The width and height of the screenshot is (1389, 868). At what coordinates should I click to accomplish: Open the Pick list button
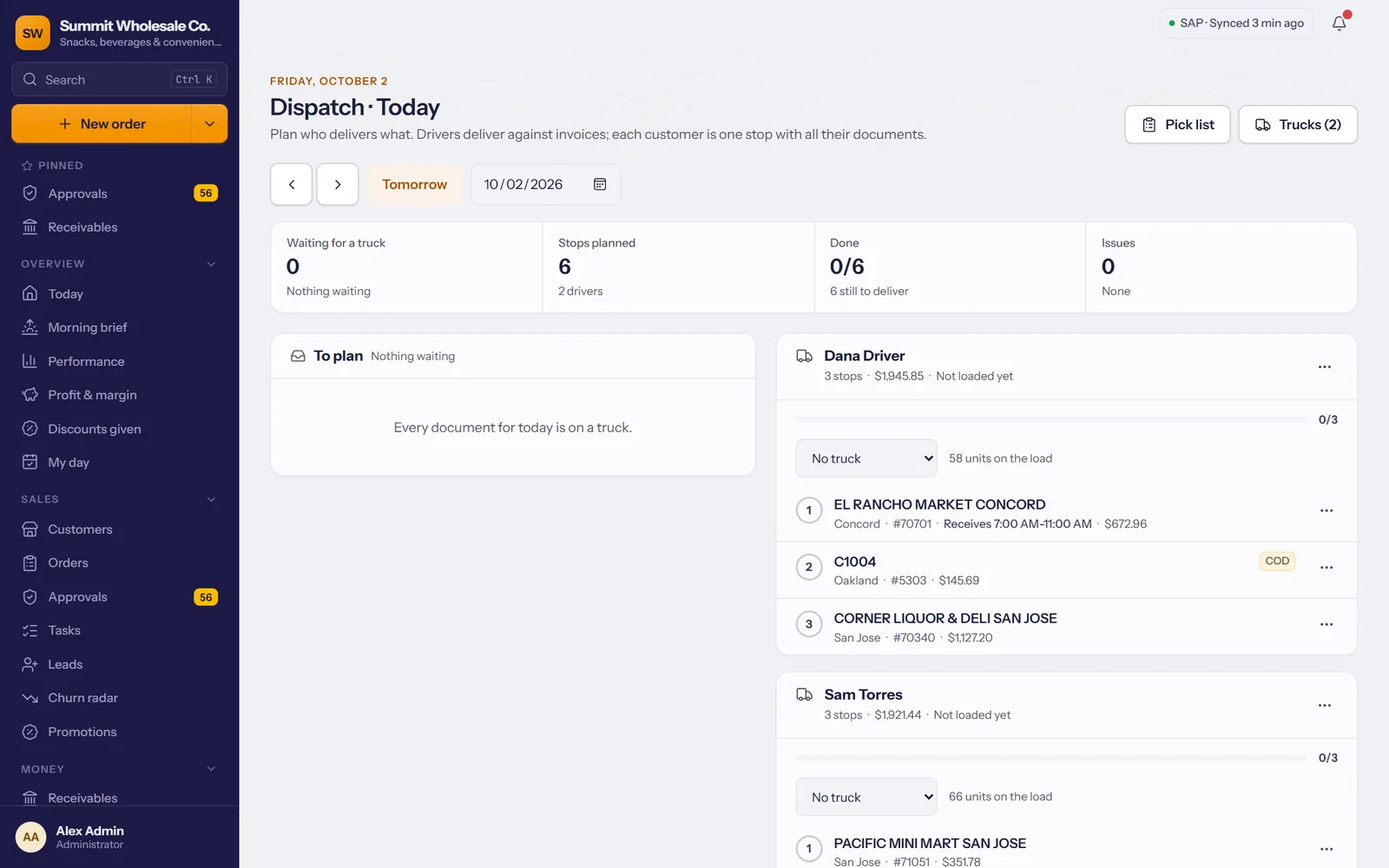coord(1177,125)
